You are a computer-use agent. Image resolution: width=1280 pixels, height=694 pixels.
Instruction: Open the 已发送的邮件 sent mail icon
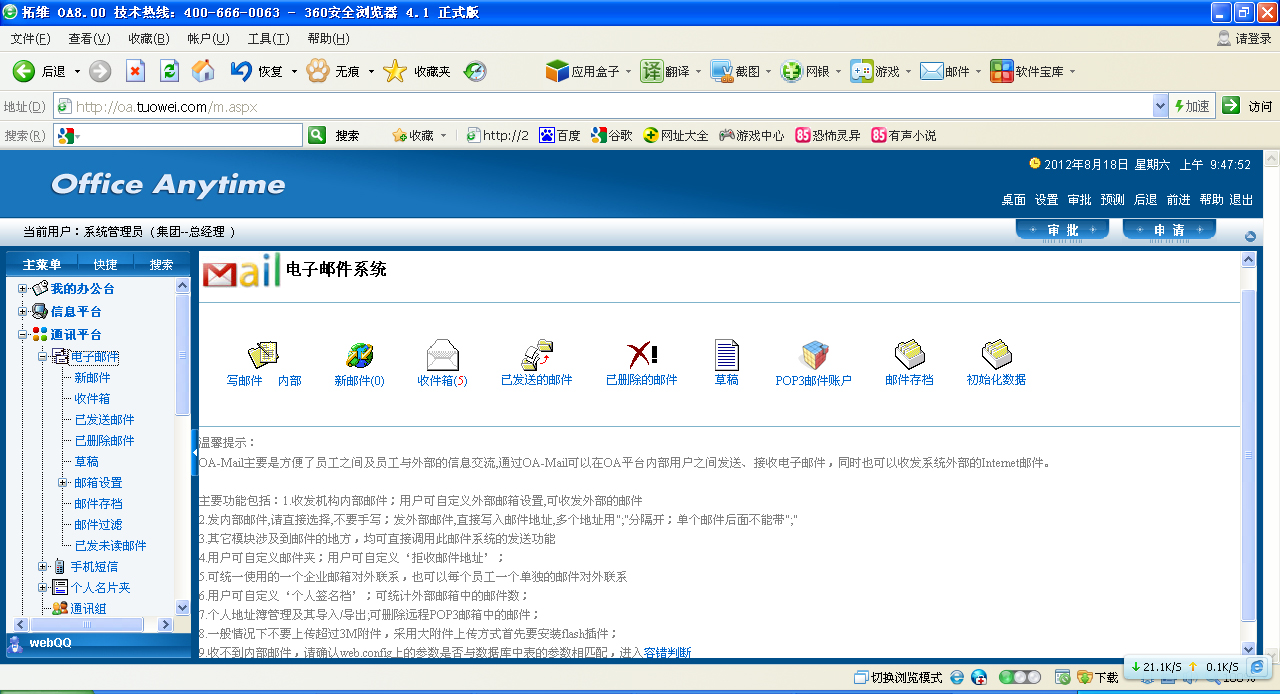click(x=537, y=356)
